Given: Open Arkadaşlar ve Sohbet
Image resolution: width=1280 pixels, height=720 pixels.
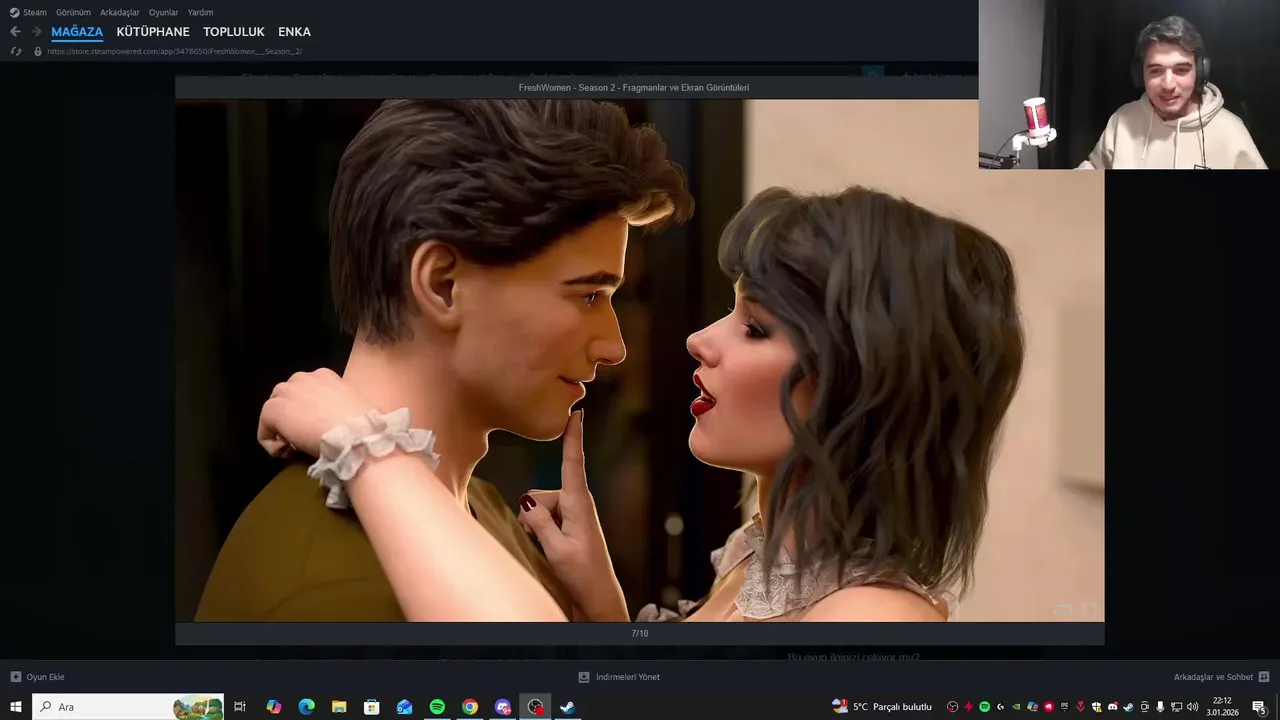Looking at the screenshot, I should [1213, 677].
